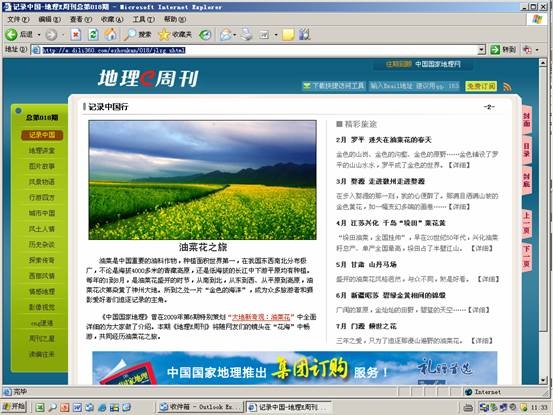The image size is (553, 415).
Task: Open the 查看 menu
Action: tap(81, 19)
